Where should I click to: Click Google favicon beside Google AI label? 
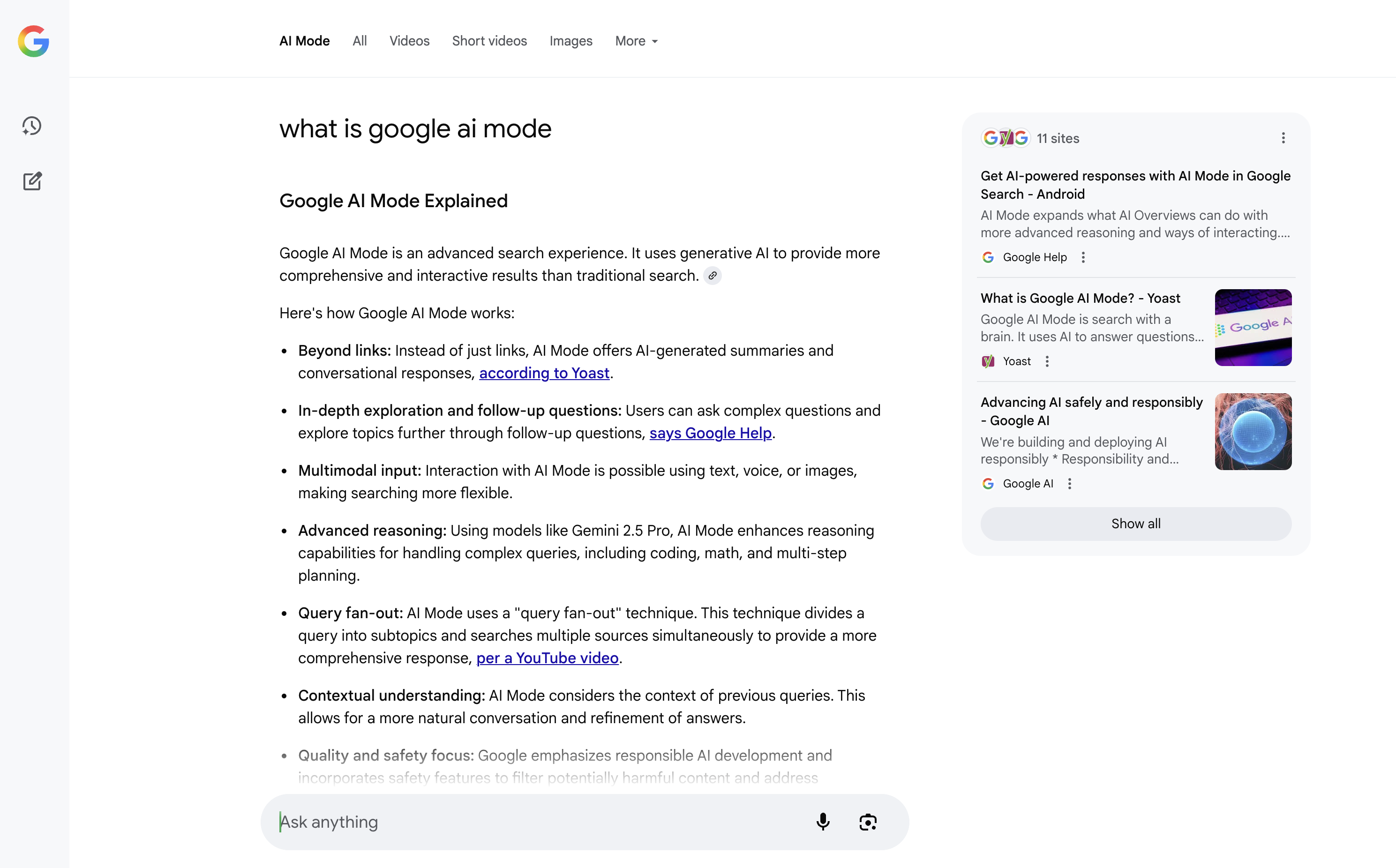988,483
